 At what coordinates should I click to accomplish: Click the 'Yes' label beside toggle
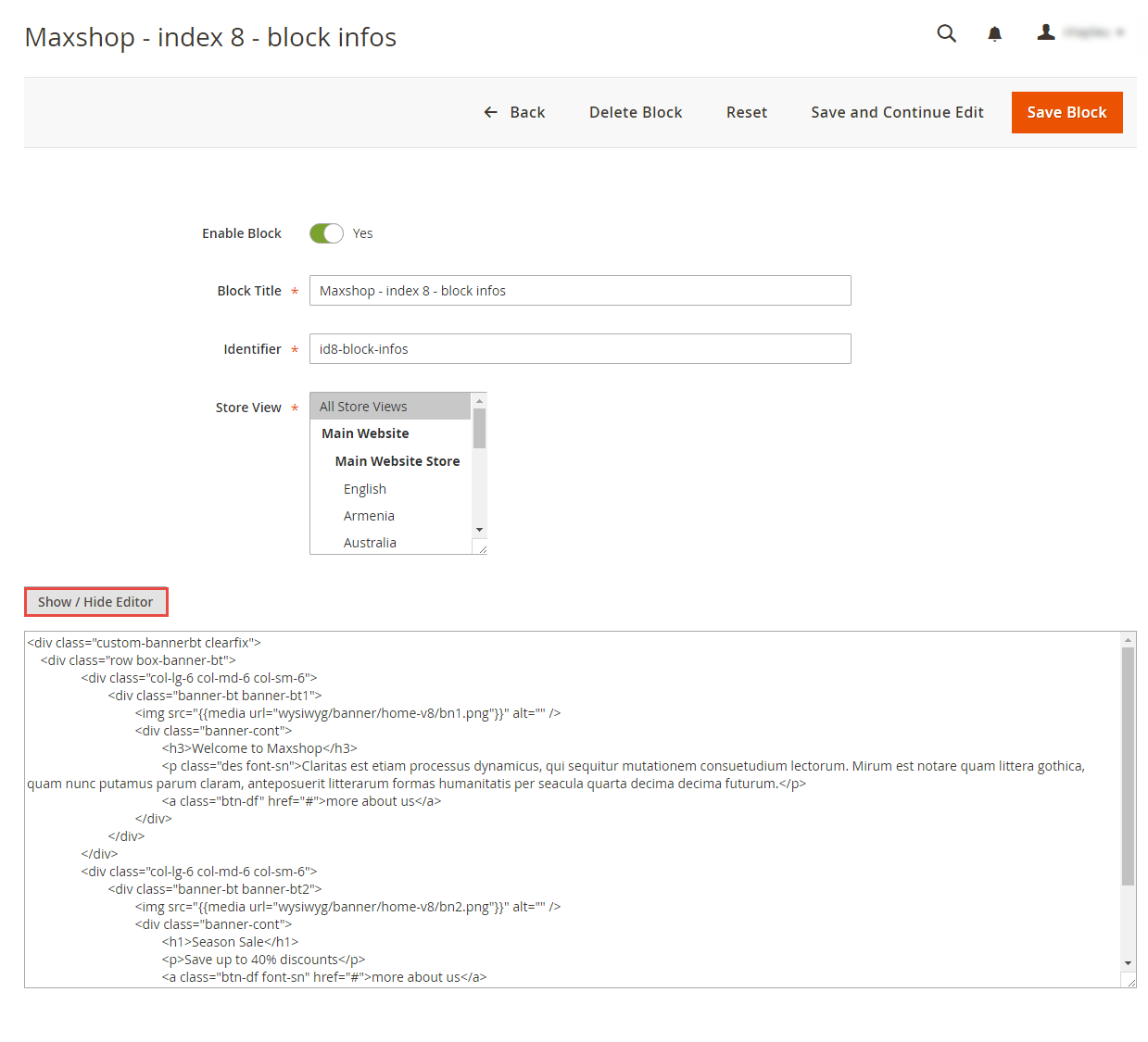(362, 233)
